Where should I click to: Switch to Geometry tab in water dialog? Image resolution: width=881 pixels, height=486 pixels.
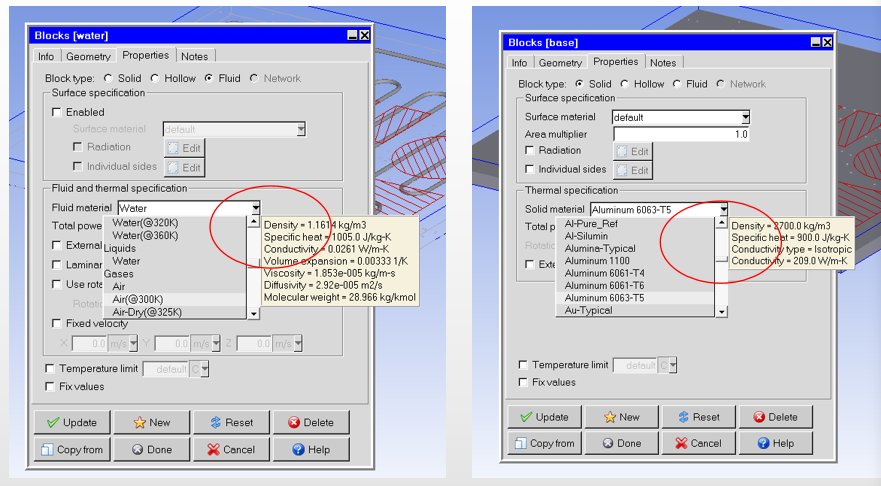click(89, 57)
